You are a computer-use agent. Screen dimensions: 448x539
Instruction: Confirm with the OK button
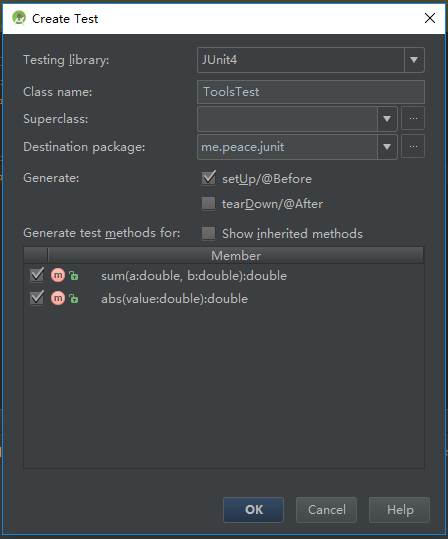click(x=253, y=509)
